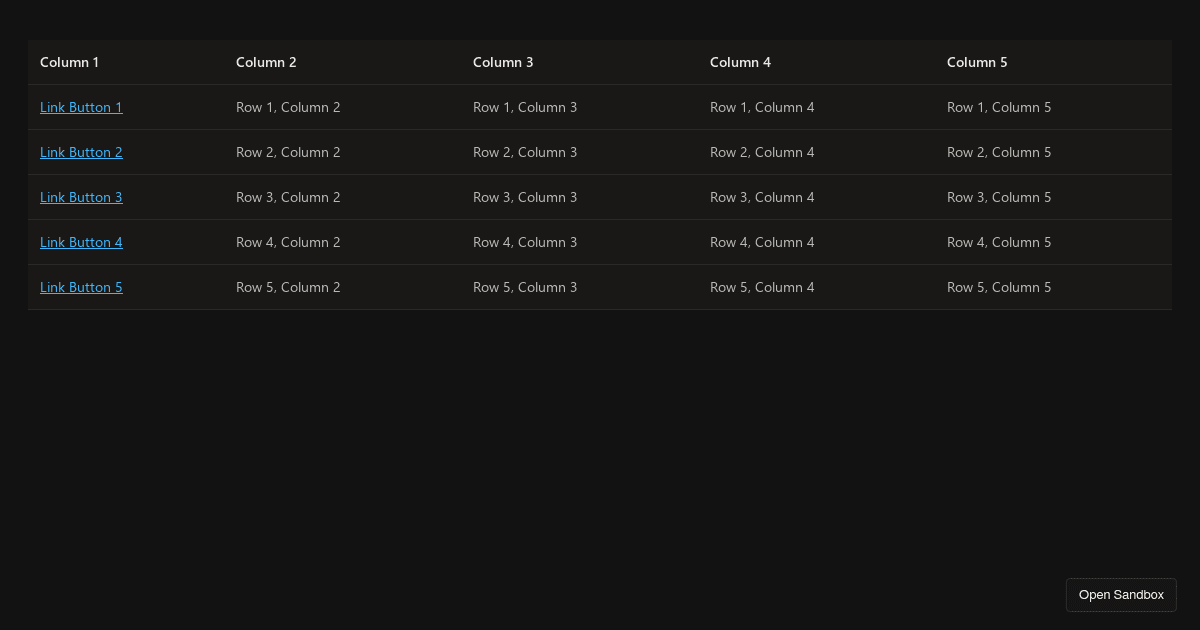Viewport: 1200px width, 630px height.
Task: Follow Link Button 2
Action: [x=81, y=152]
